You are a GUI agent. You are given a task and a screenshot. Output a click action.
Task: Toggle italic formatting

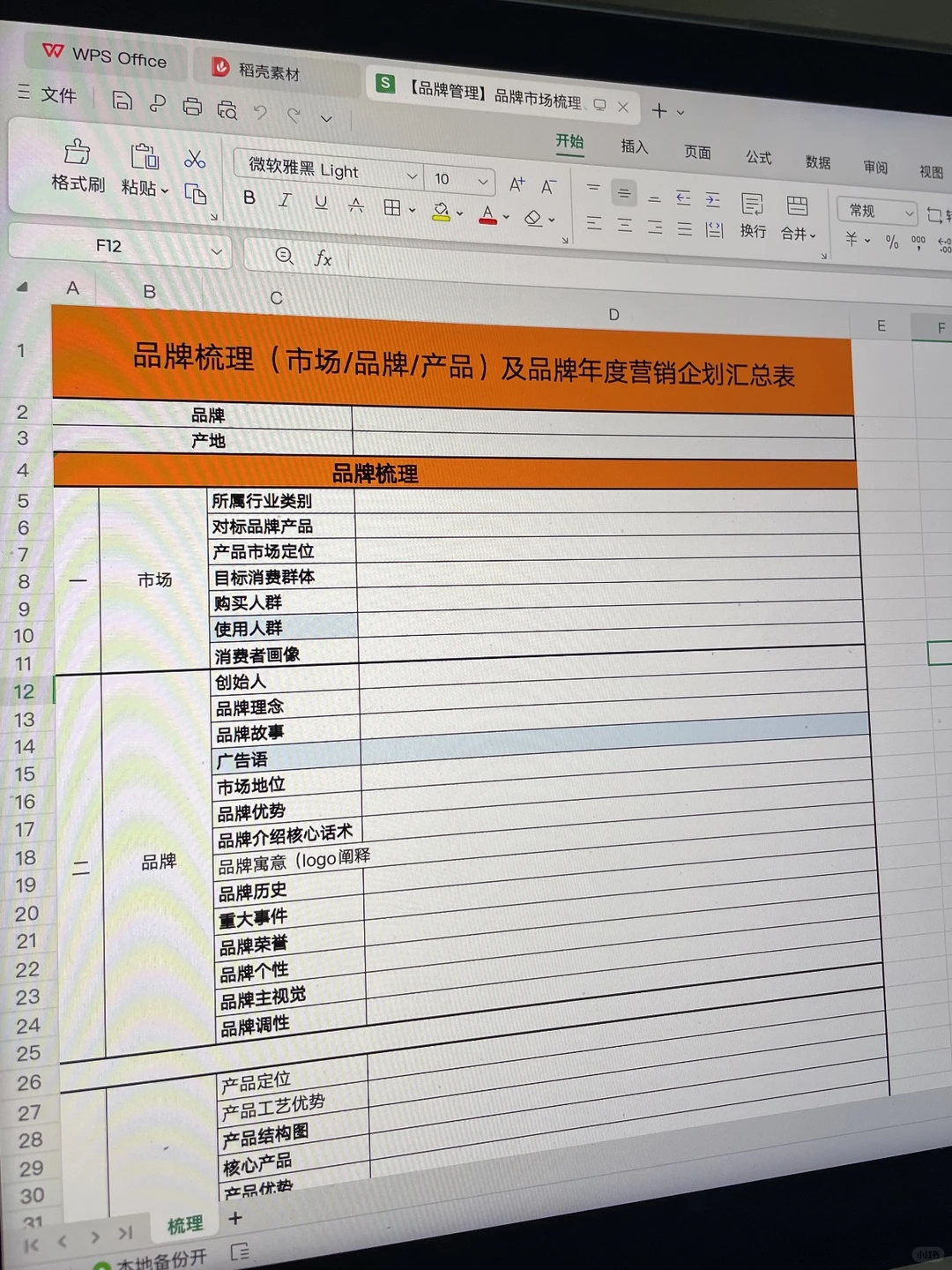click(x=284, y=199)
